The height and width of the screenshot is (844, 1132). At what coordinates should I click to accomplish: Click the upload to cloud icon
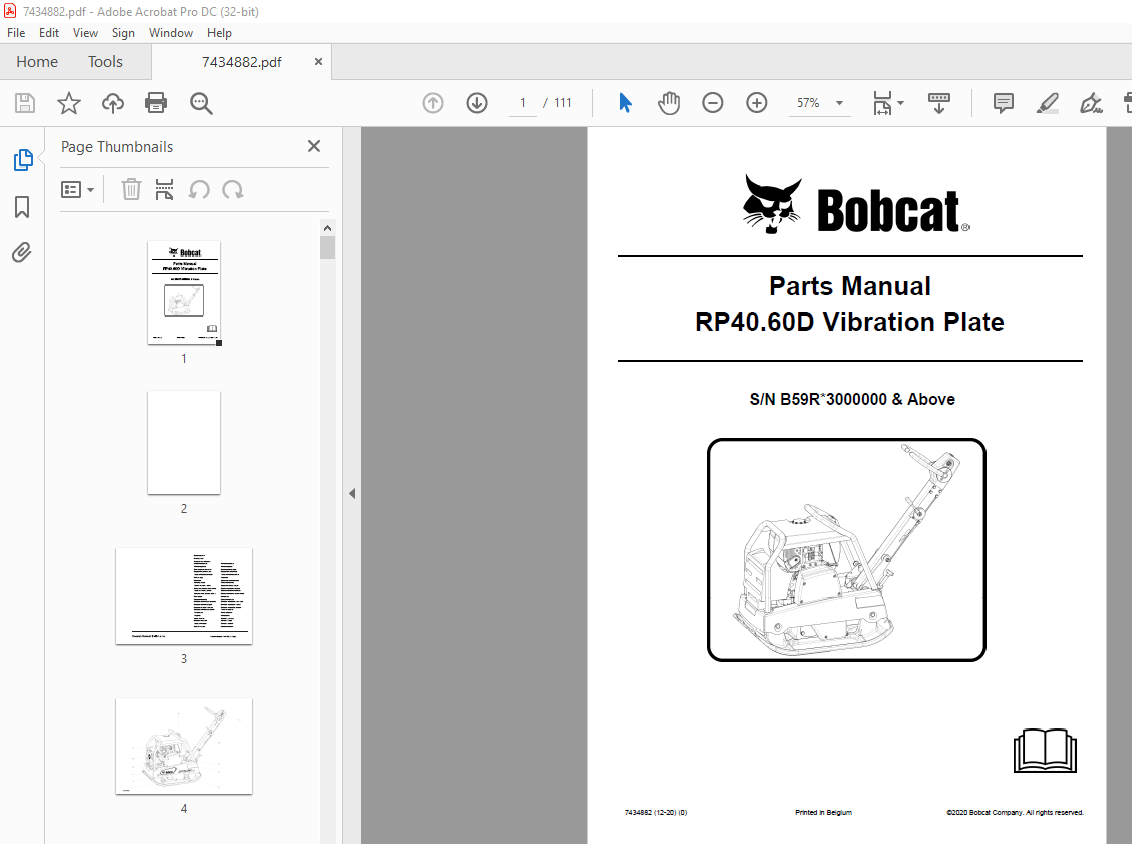pos(113,103)
